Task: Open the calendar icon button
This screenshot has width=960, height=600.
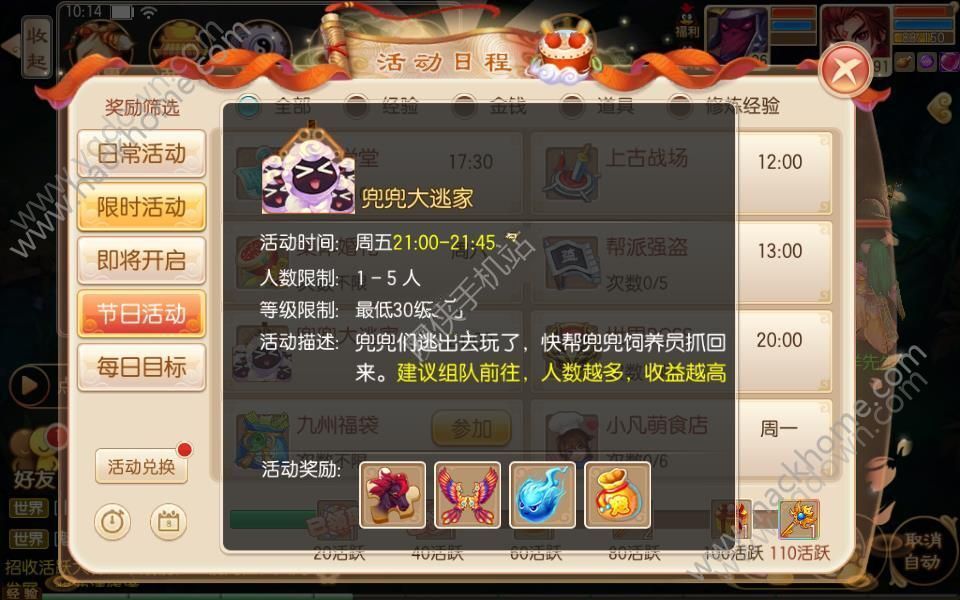Action: point(168,522)
